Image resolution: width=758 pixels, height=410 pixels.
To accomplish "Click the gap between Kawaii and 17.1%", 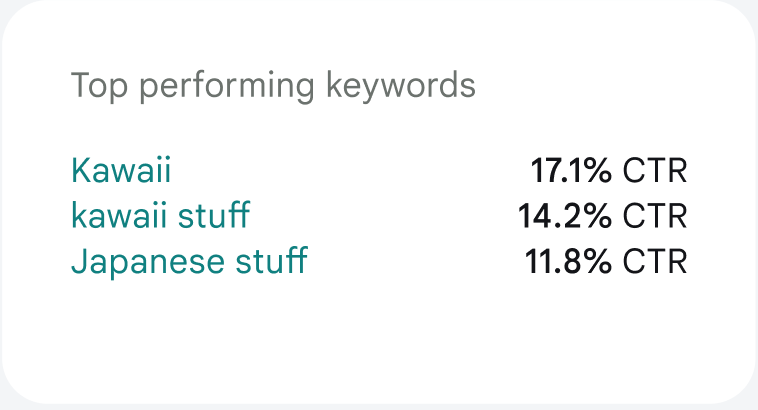I will [x=350, y=170].
